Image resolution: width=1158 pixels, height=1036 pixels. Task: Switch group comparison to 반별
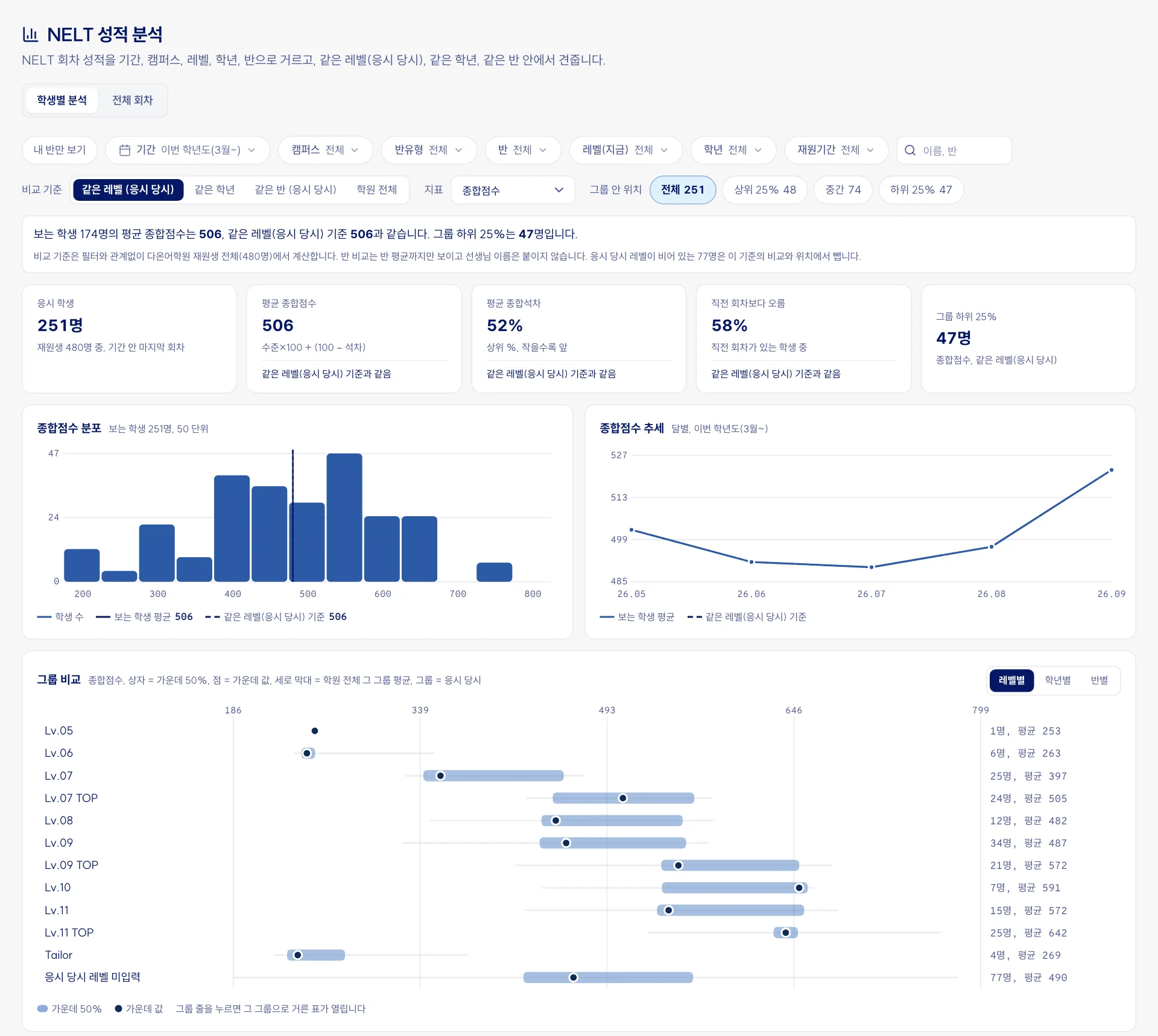(x=1099, y=680)
